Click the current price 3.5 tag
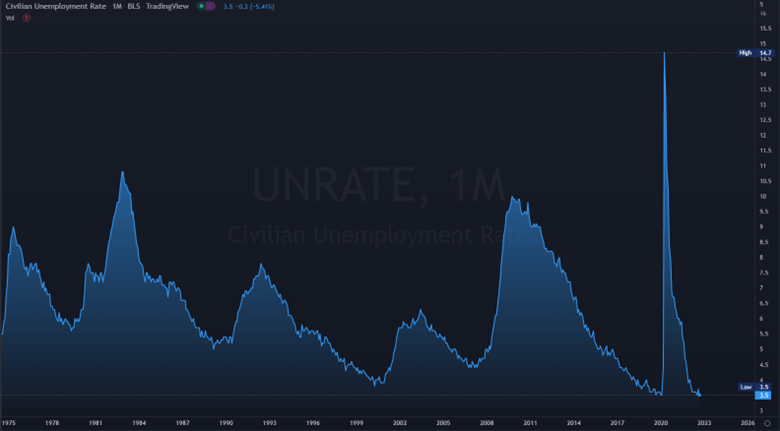This screenshot has width=780, height=431. (x=764, y=395)
